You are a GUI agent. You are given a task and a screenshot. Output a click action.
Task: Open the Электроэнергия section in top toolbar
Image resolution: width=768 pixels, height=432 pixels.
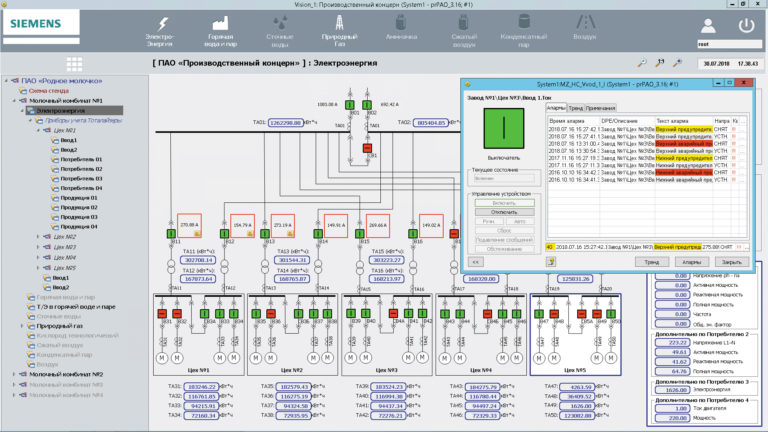pos(160,31)
